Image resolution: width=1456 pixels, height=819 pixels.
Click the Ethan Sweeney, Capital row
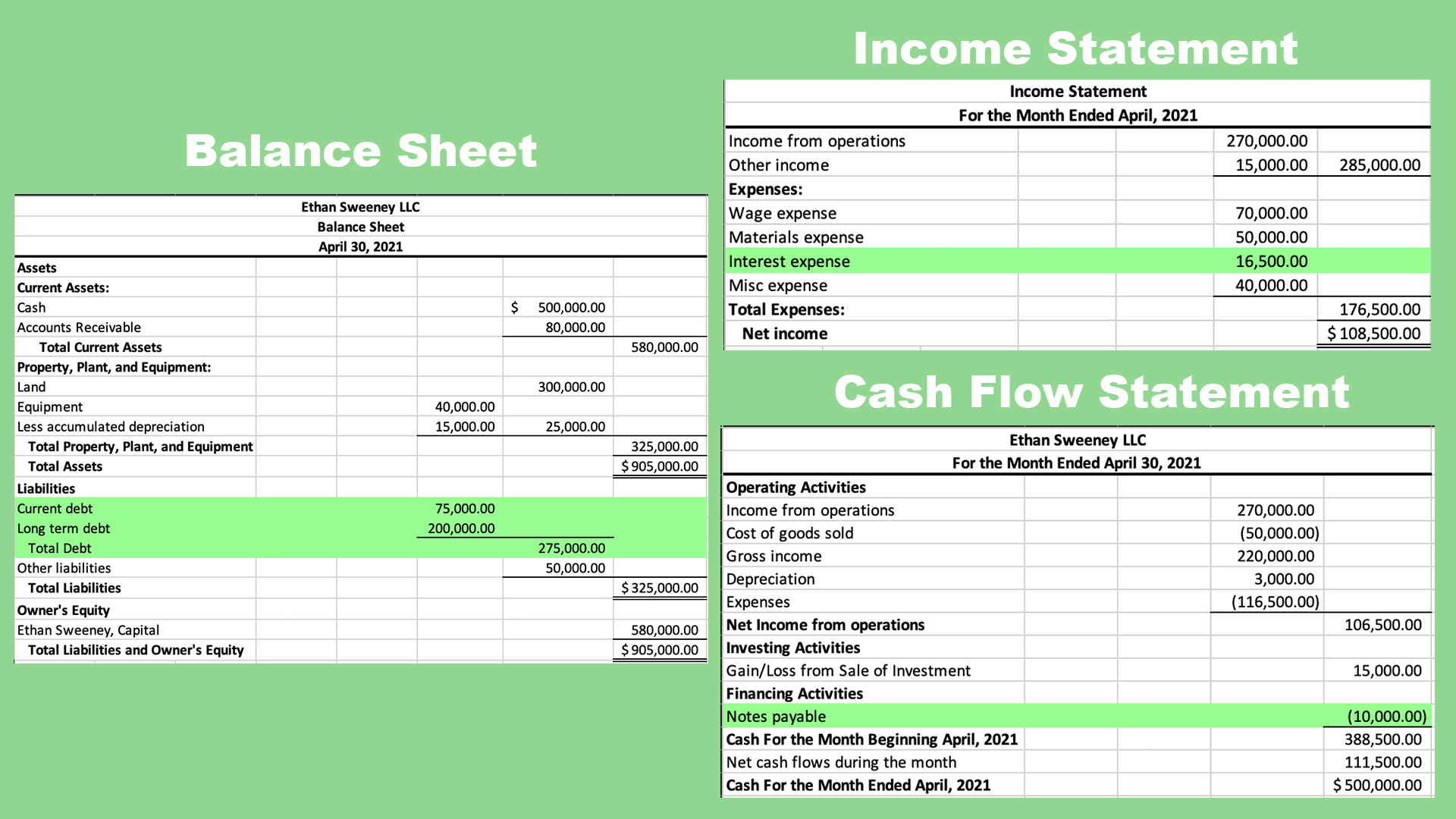pyautogui.click(x=87, y=629)
